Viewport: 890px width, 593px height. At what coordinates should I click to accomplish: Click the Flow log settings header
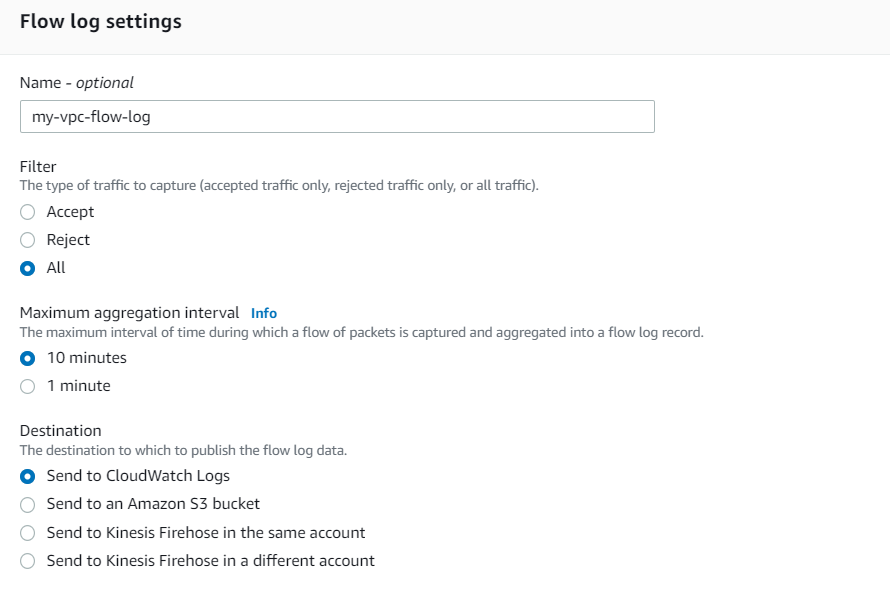coord(100,21)
